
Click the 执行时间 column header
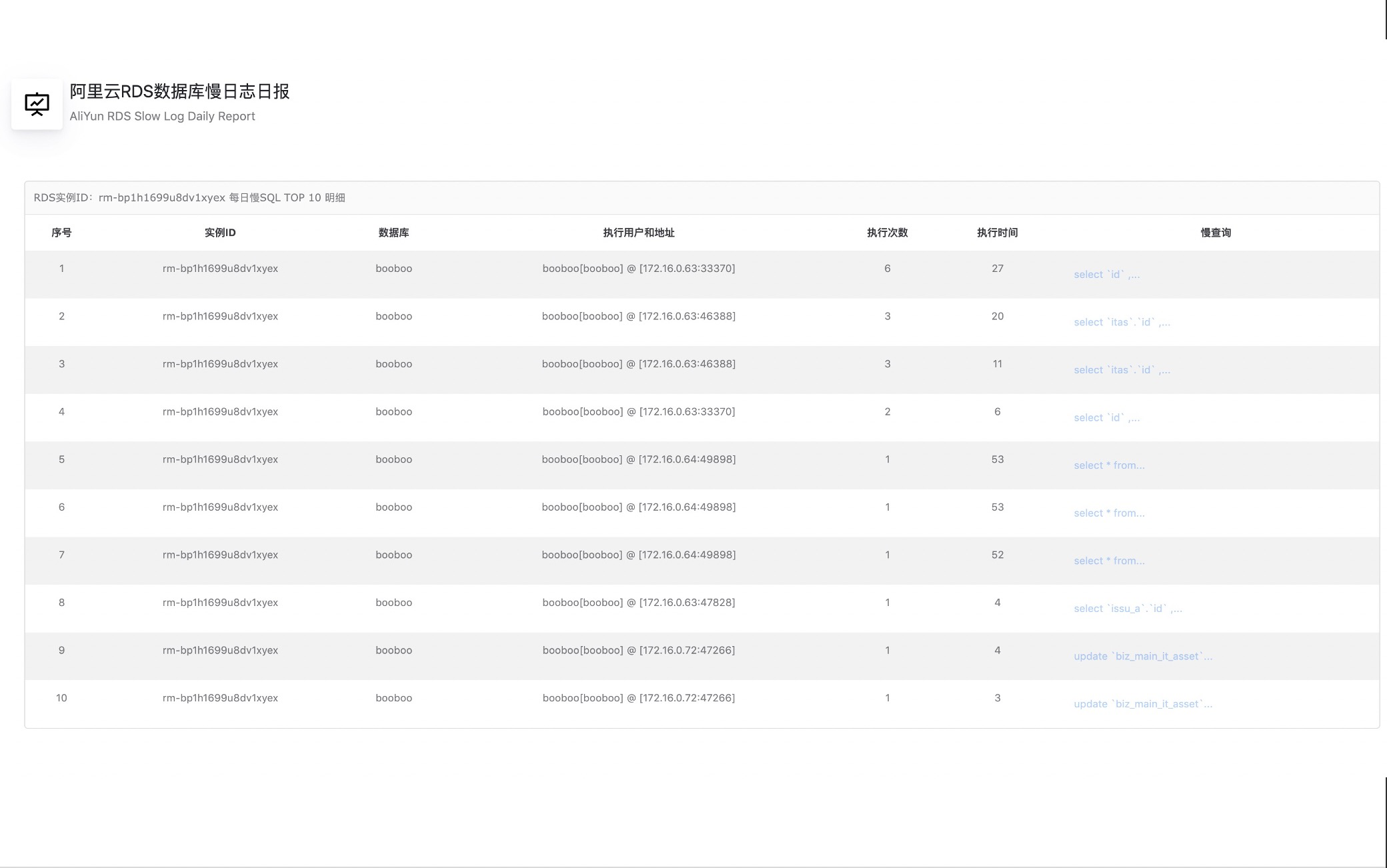[x=997, y=233]
